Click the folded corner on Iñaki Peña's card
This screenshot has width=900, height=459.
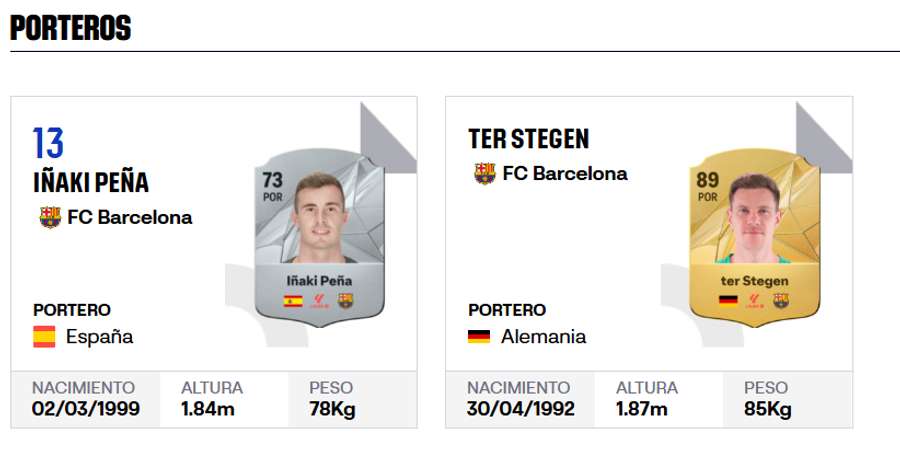pyautogui.click(x=389, y=138)
